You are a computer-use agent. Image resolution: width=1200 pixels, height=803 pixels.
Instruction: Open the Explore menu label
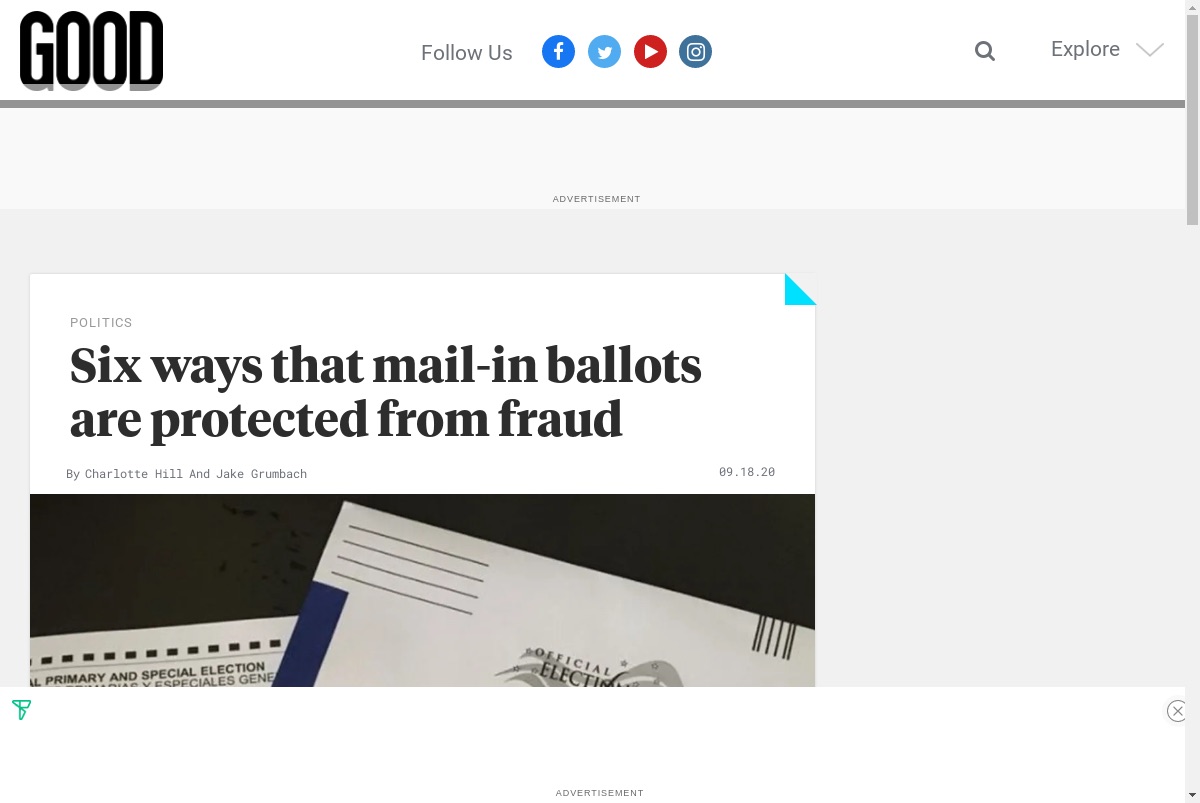[x=1085, y=49]
